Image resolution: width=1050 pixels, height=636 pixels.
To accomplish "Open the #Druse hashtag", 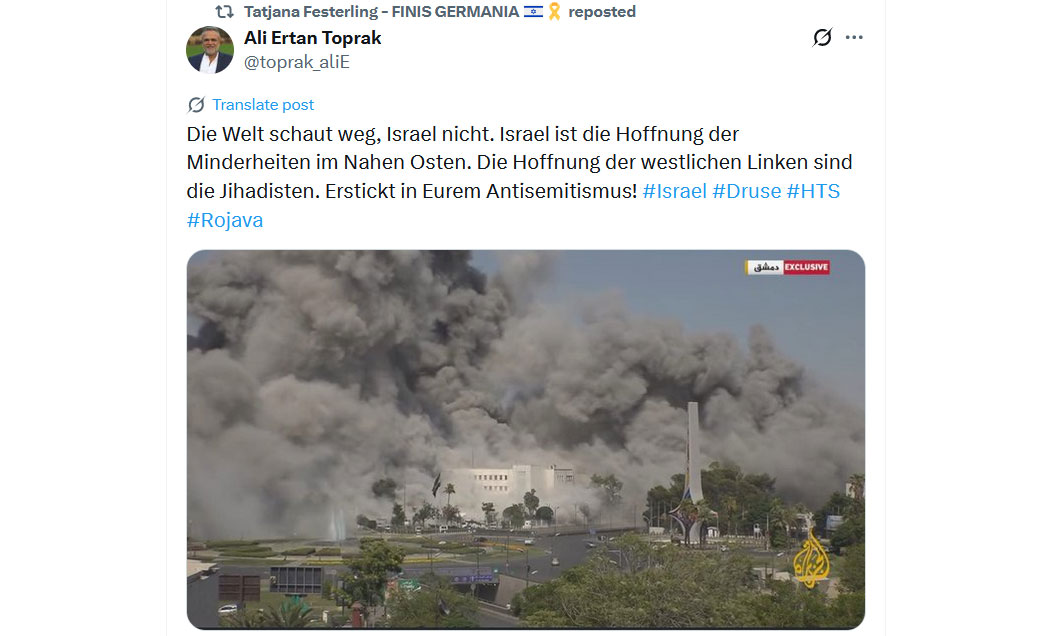I will (747, 191).
